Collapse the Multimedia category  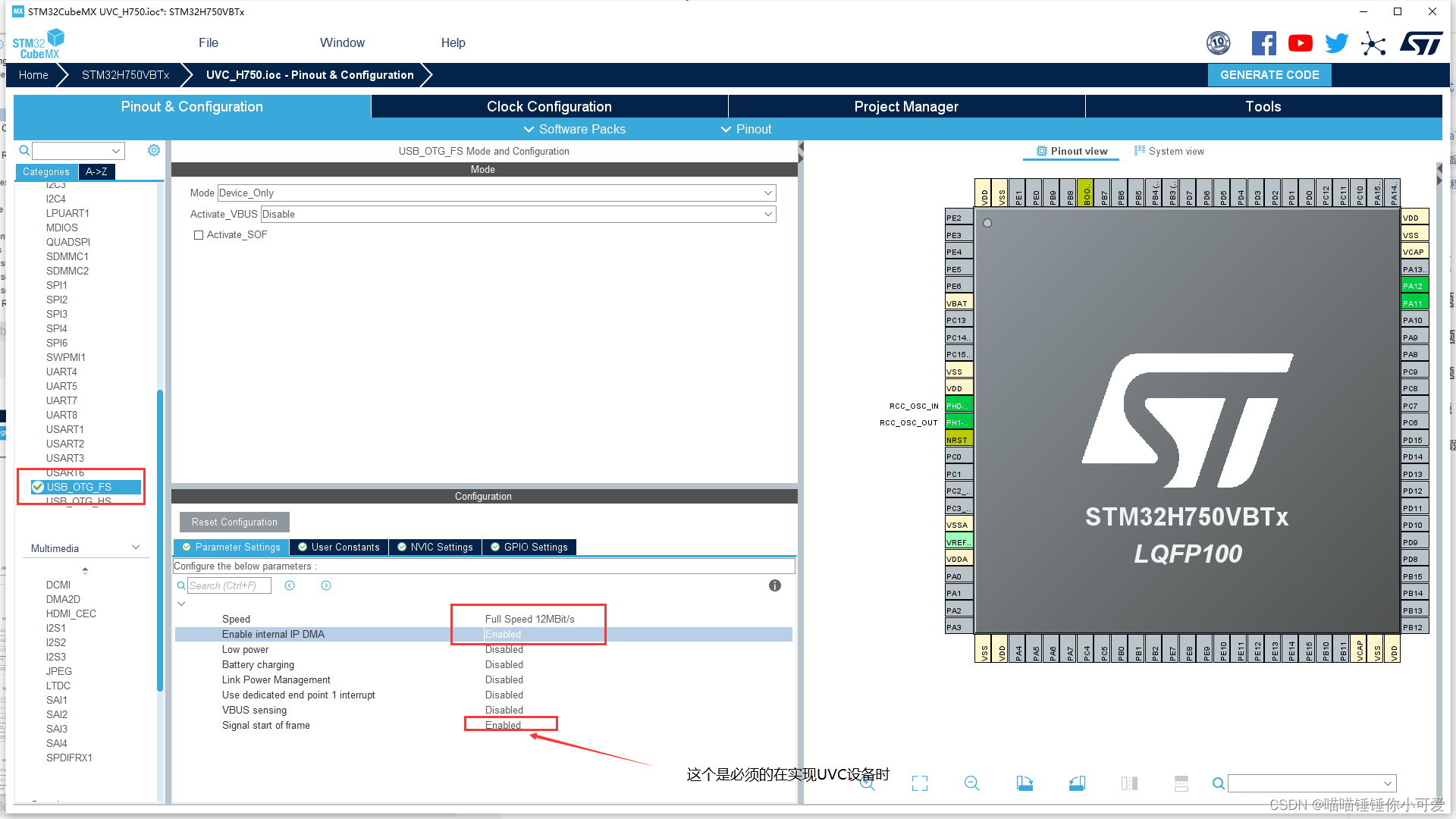[136, 548]
